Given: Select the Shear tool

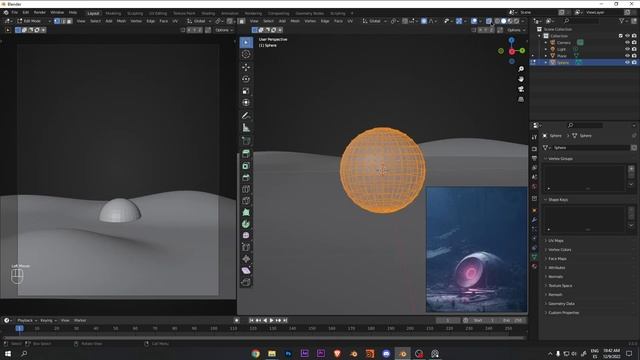Looking at the screenshot, I should 246,271.
